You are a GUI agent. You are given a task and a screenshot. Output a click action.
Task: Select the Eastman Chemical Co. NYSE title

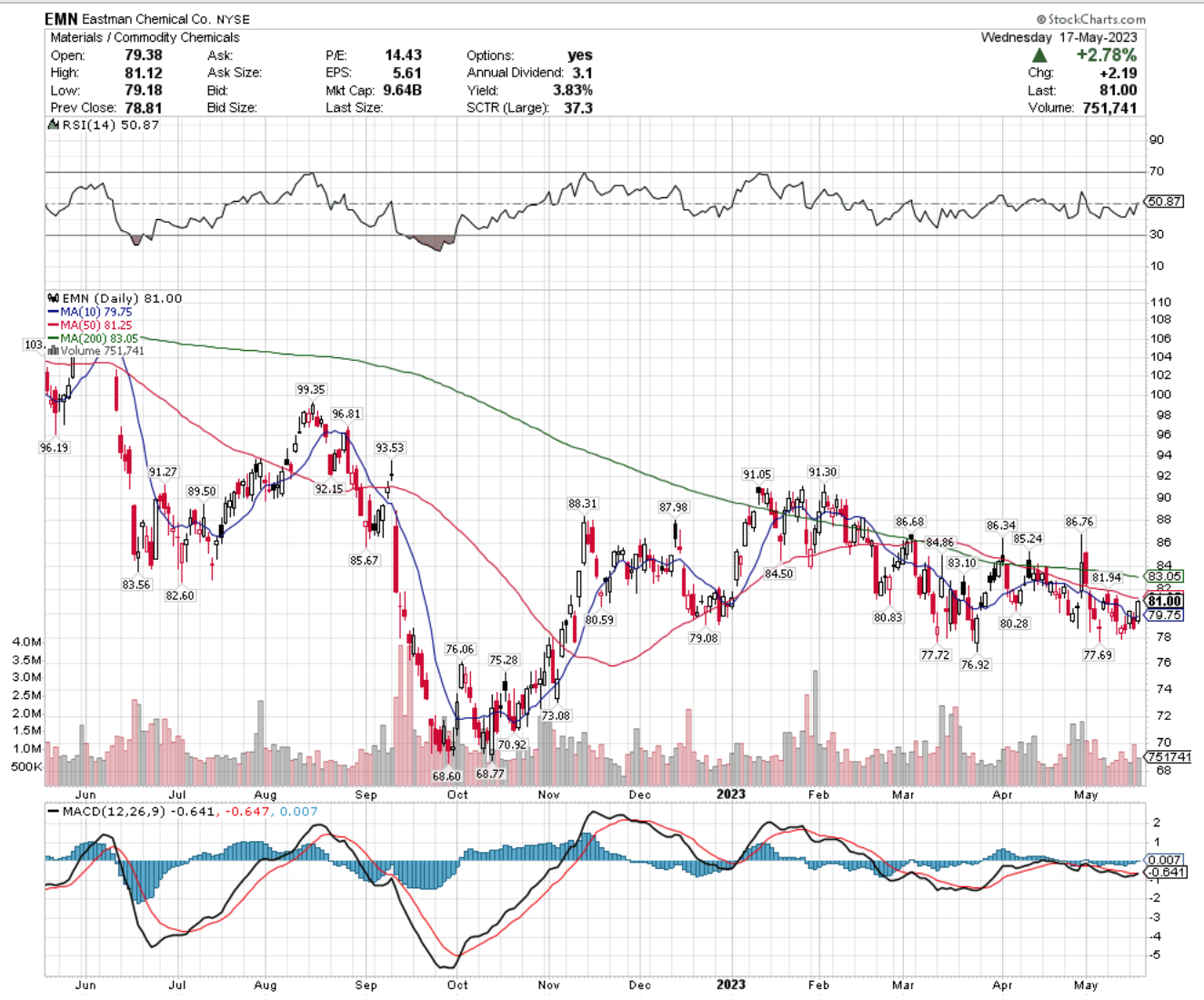(x=166, y=19)
